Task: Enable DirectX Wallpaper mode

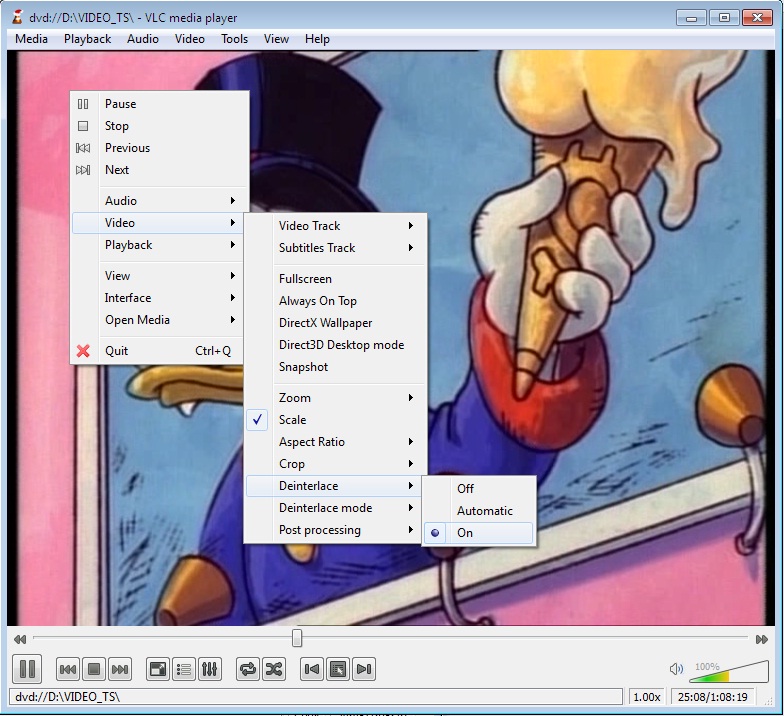Action: click(336, 323)
